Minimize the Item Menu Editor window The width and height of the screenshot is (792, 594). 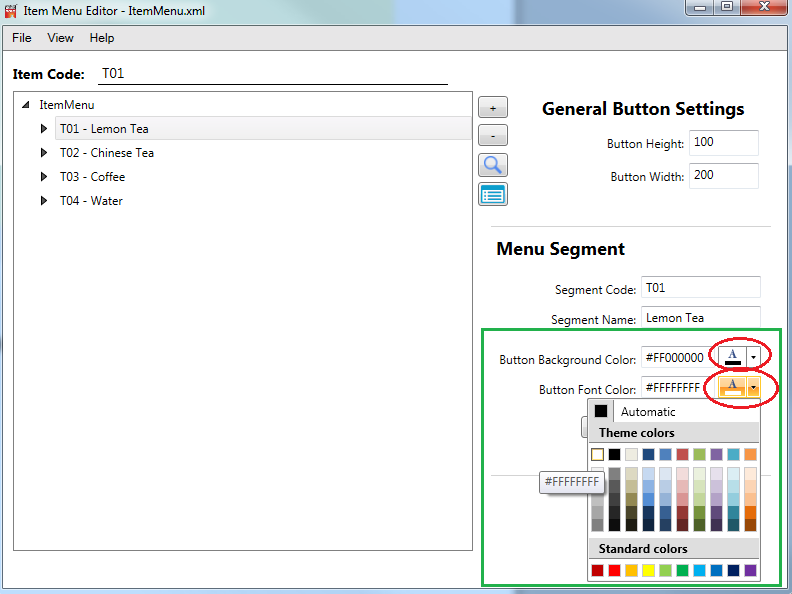coord(700,7)
